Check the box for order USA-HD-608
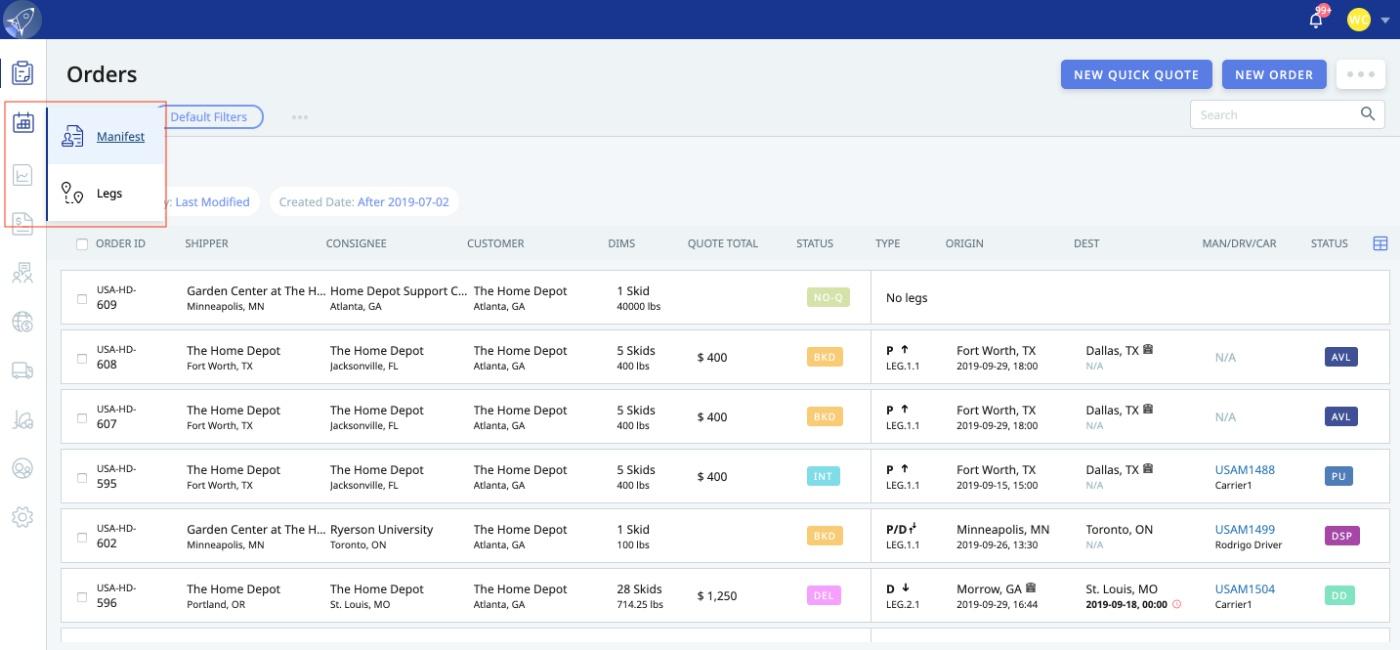The width and height of the screenshot is (1400, 650). tap(82, 358)
